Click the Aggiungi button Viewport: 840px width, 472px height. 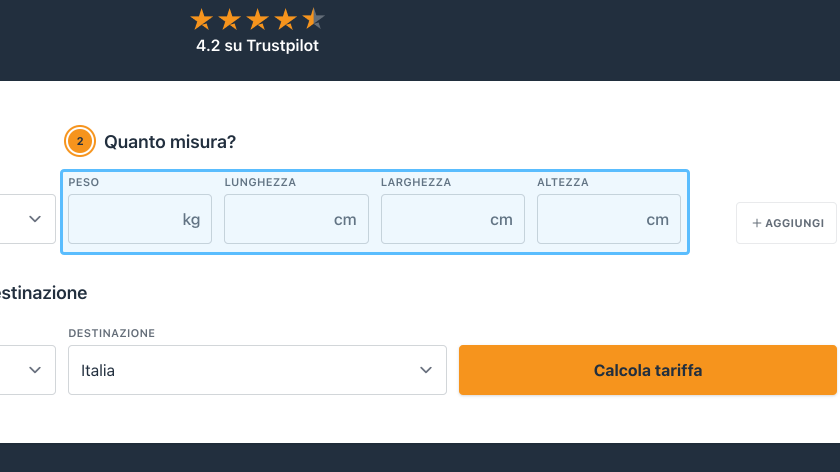click(786, 223)
